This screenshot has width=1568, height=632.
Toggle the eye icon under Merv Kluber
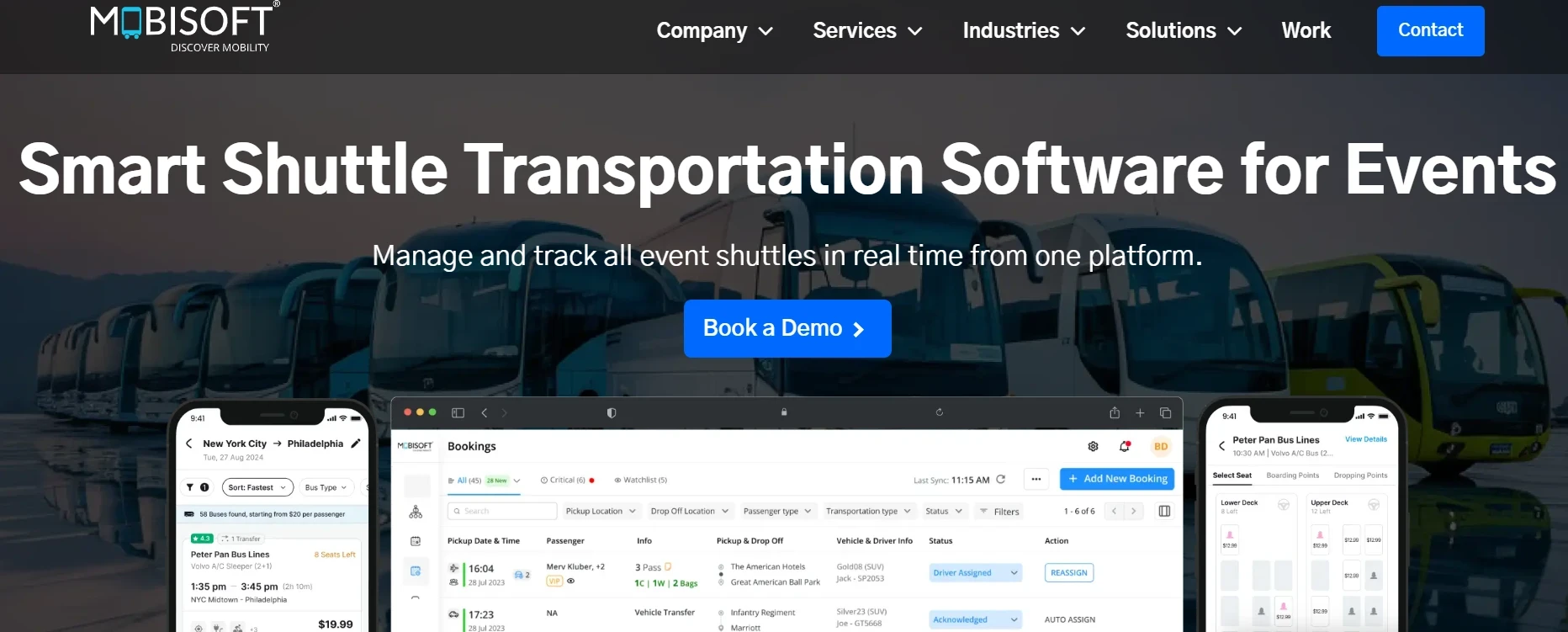point(571,581)
